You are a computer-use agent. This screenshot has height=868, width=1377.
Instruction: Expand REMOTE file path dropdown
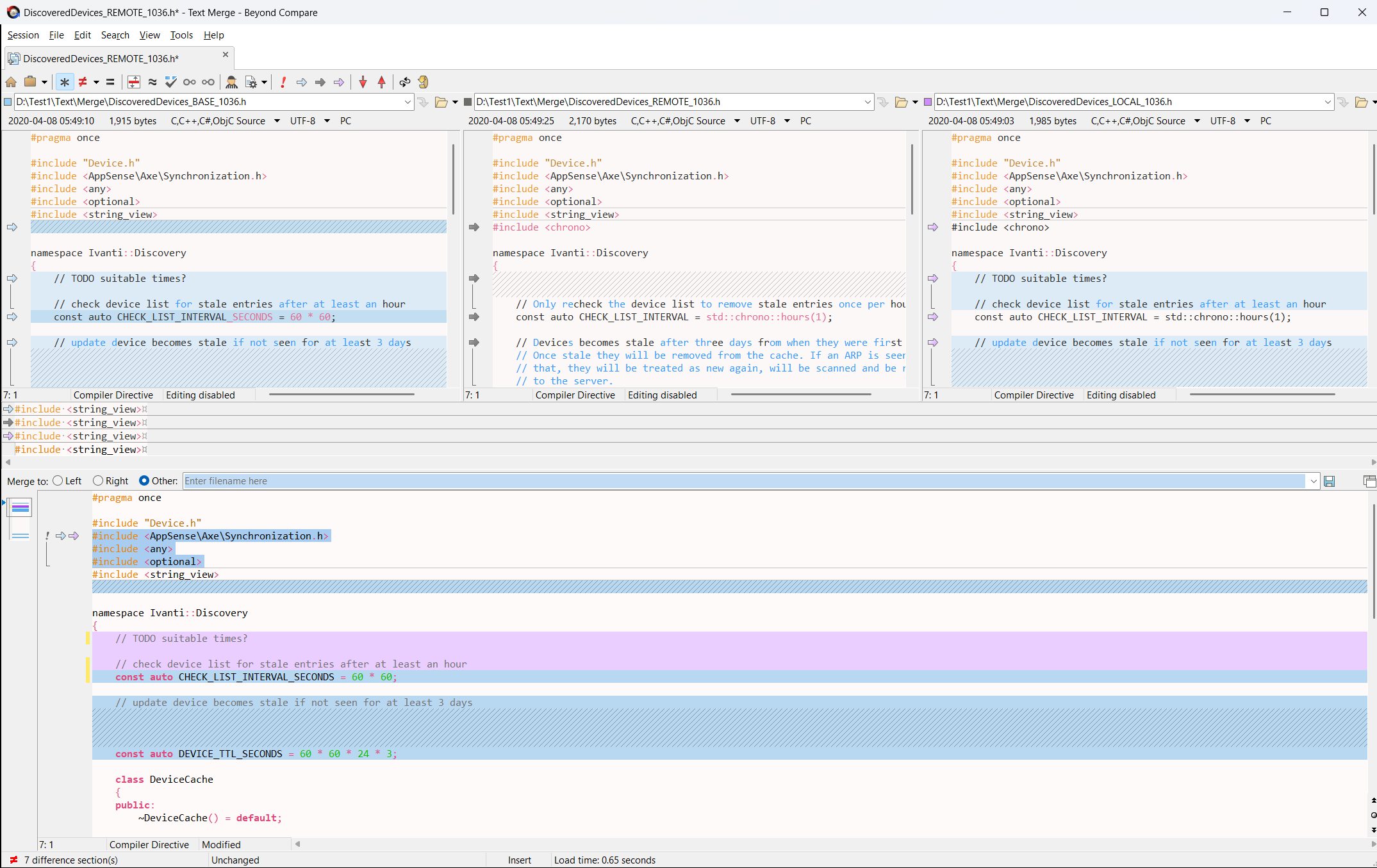coord(868,102)
